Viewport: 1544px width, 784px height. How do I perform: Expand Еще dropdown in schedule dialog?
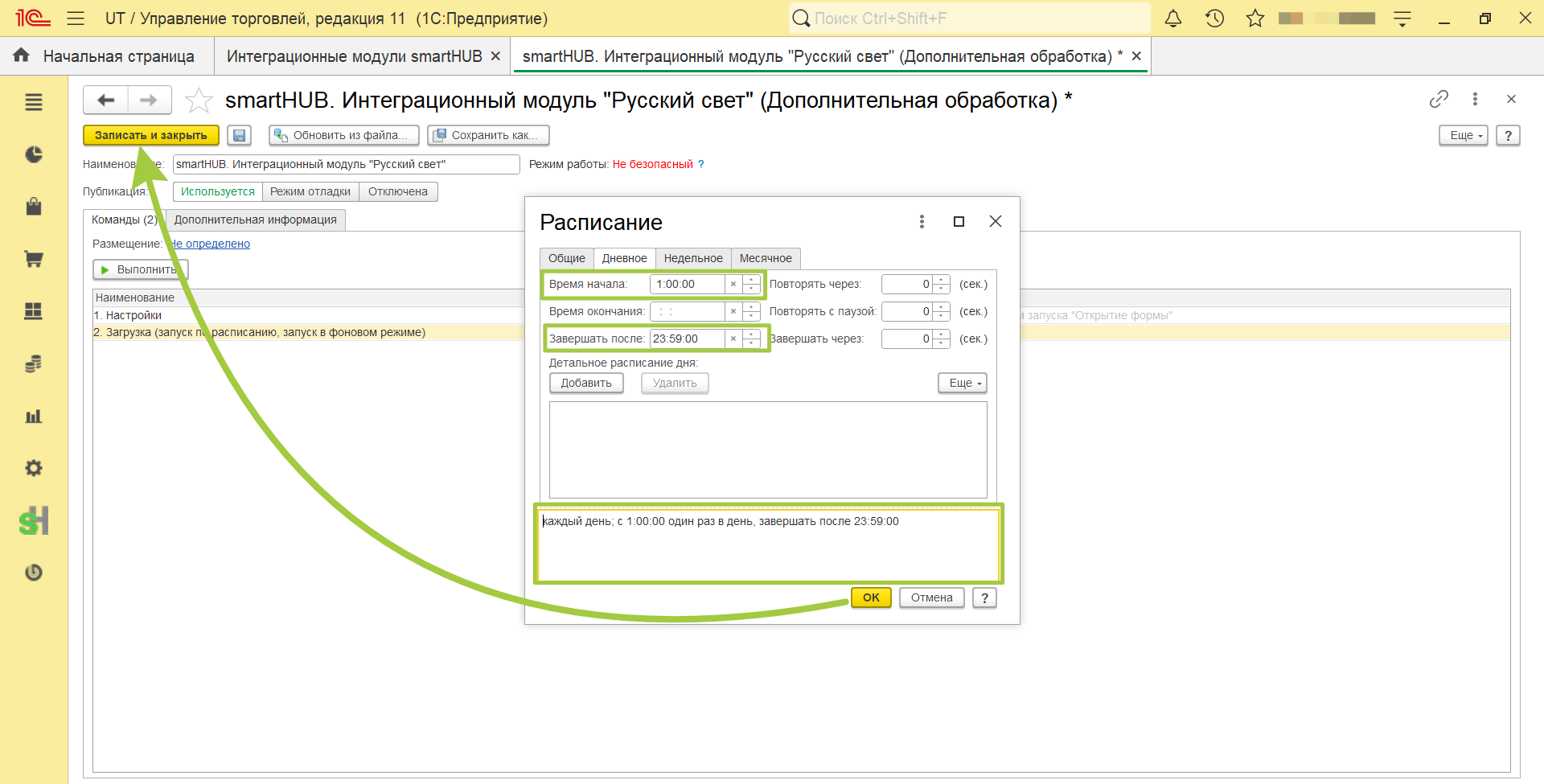click(x=962, y=383)
